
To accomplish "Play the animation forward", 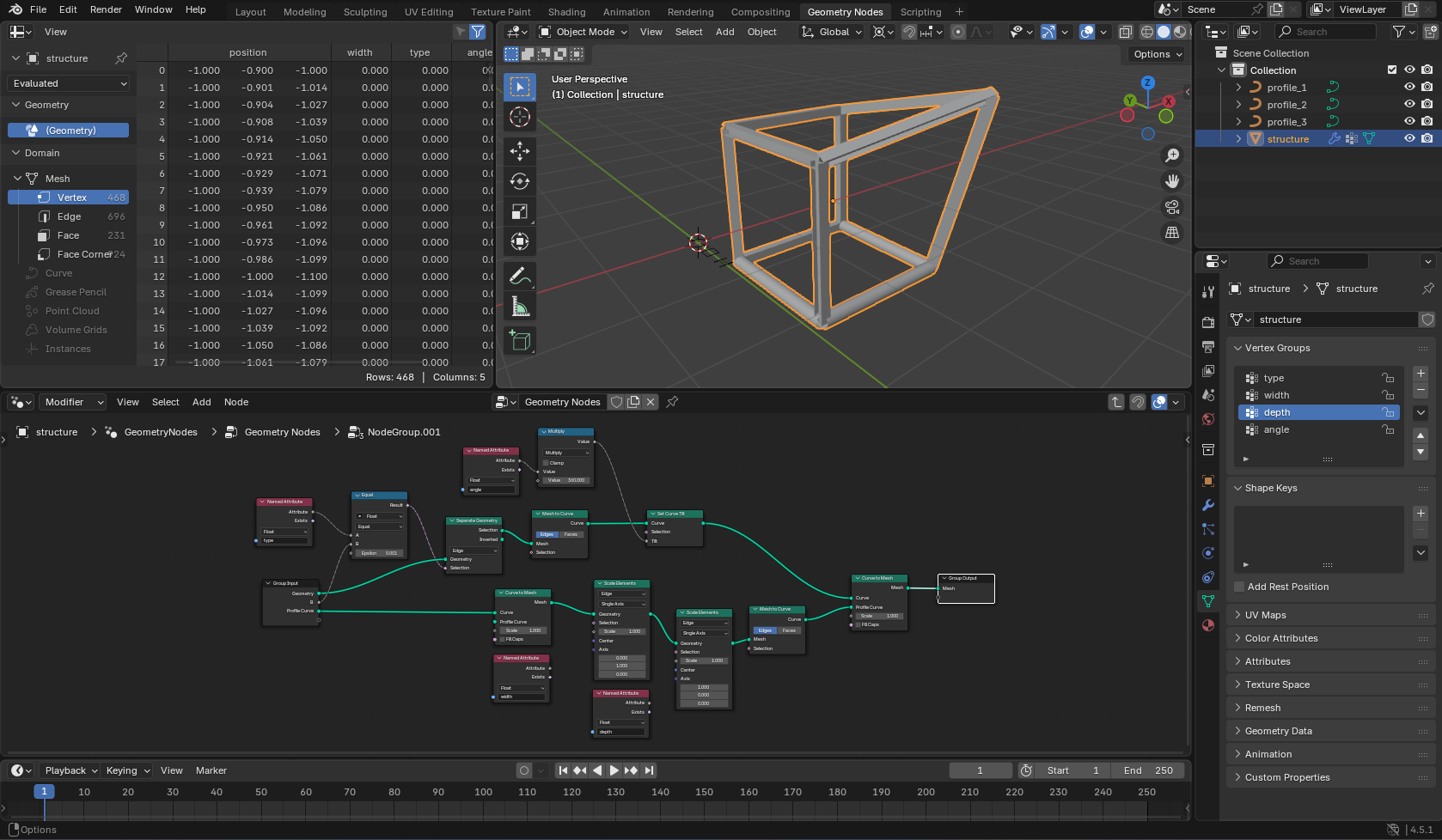I will pos(614,770).
